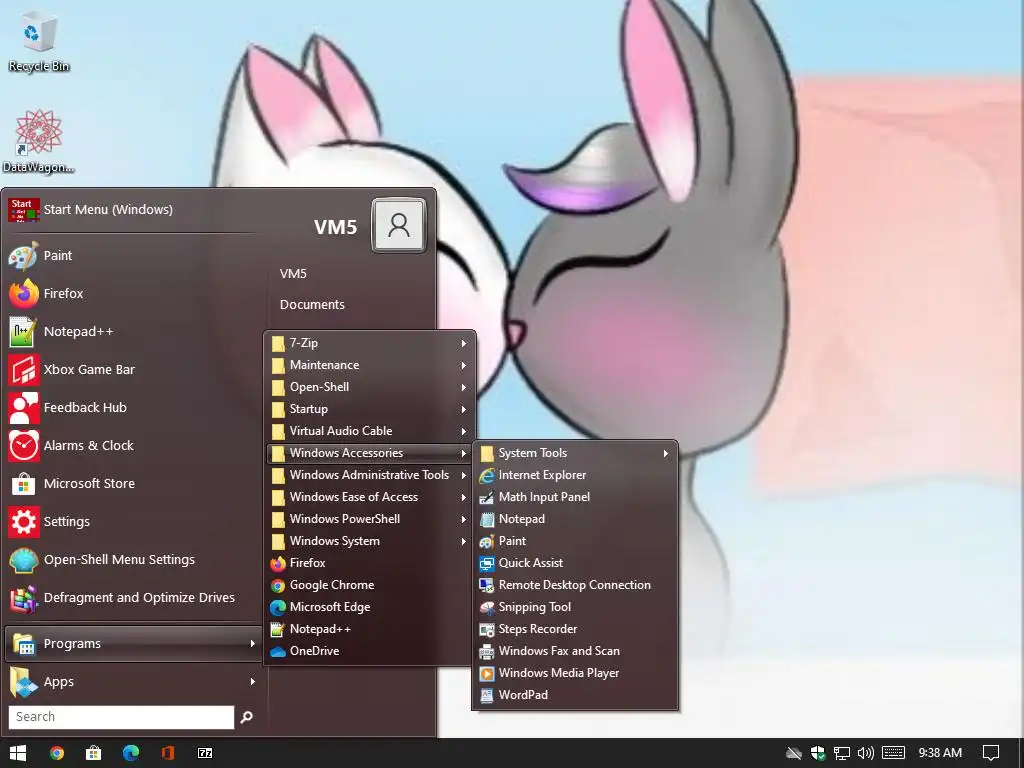Click the 9:38 AM taskbar clock

pos(940,753)
